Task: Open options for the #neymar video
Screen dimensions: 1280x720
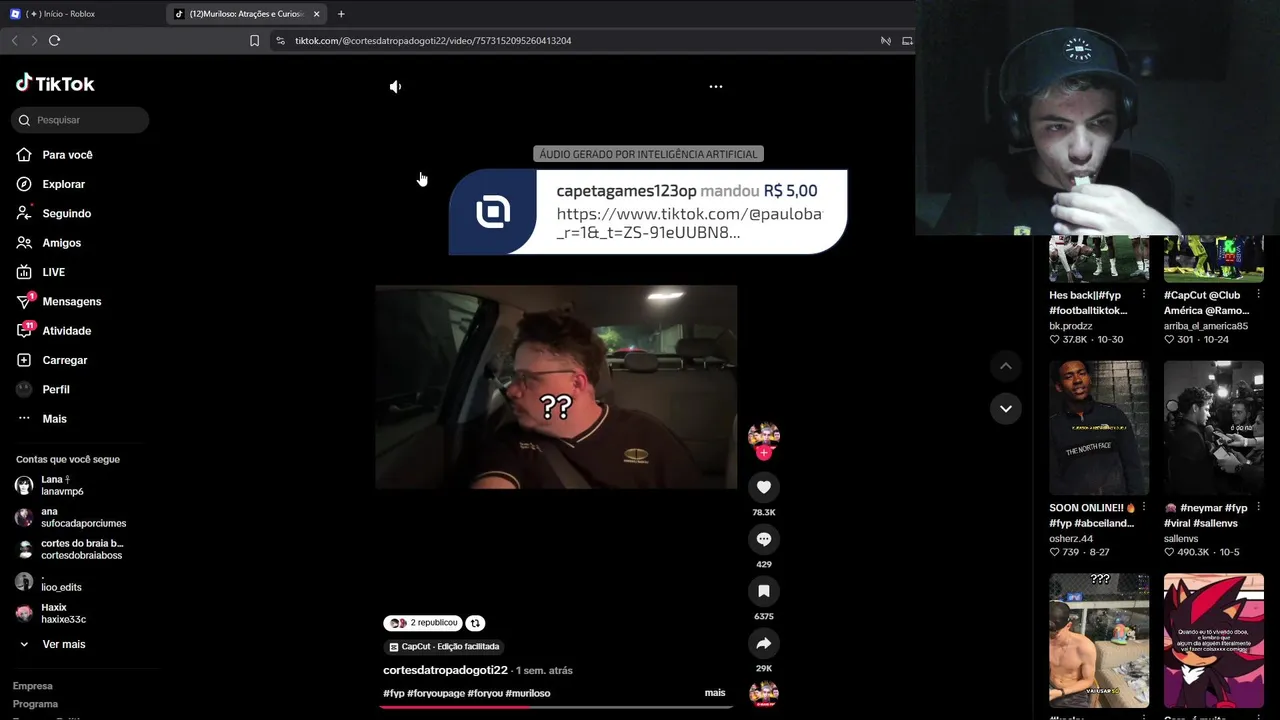Action: [1259, 508]
